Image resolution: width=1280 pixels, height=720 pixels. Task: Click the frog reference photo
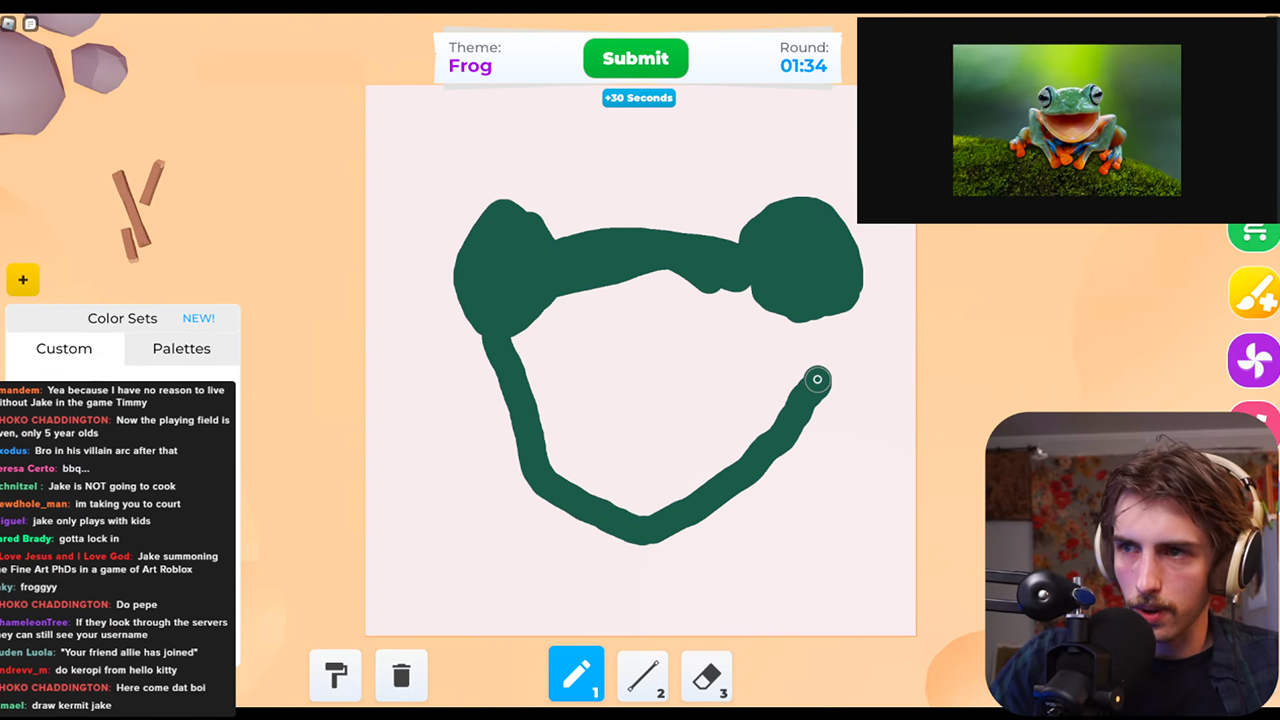[x=1067, y=119]
